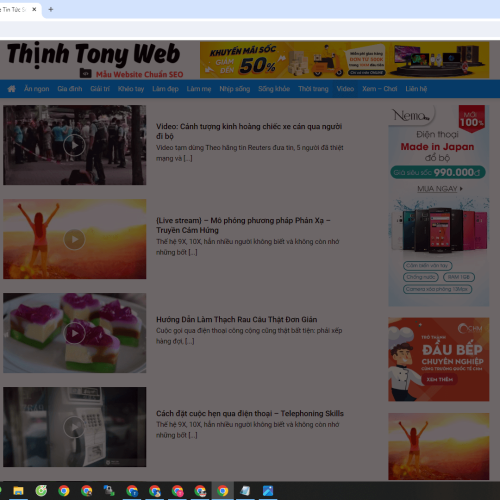Open File Explorer from the taskbar
Viewport: 500px width, 500px height.
coord(18,491)
